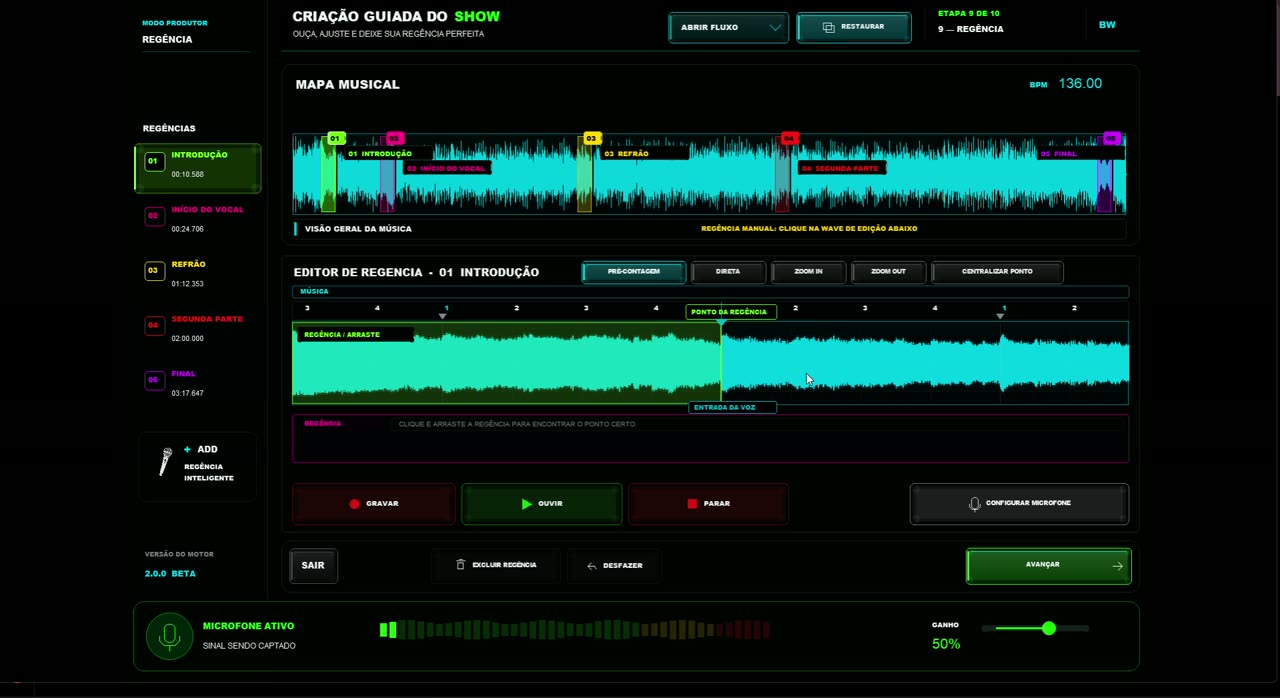This screenshot has width=1280, height=698.
Task: Click the microphone icon on Configurar Microfone
Action: pyautogui.click(x=975, y=504)
